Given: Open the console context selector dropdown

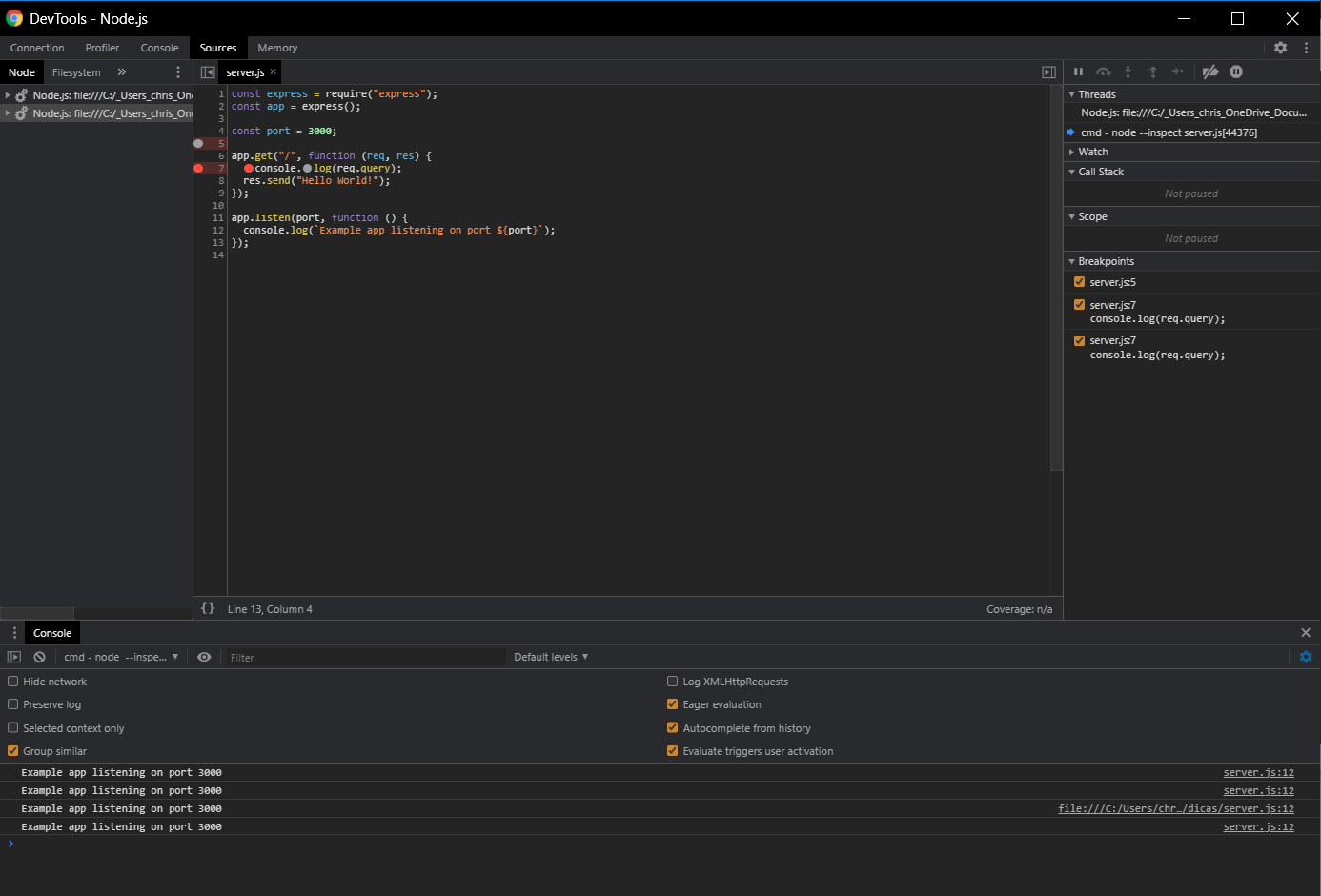Looking at the screenshot, I should (x=121, y=657).
